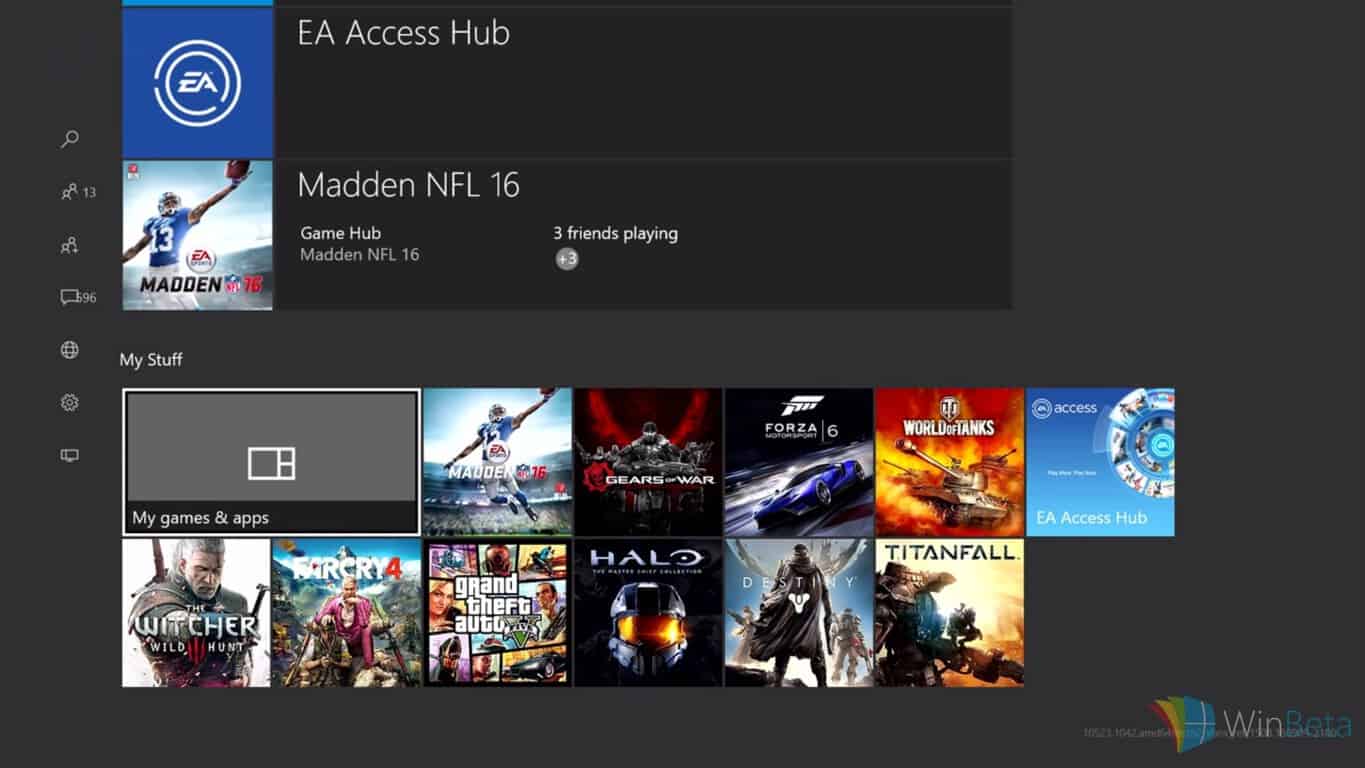The width and height of the screenshot is (1365, 768).
Task: Launch the Far Cry 4 tile
Action: point(347,613)
